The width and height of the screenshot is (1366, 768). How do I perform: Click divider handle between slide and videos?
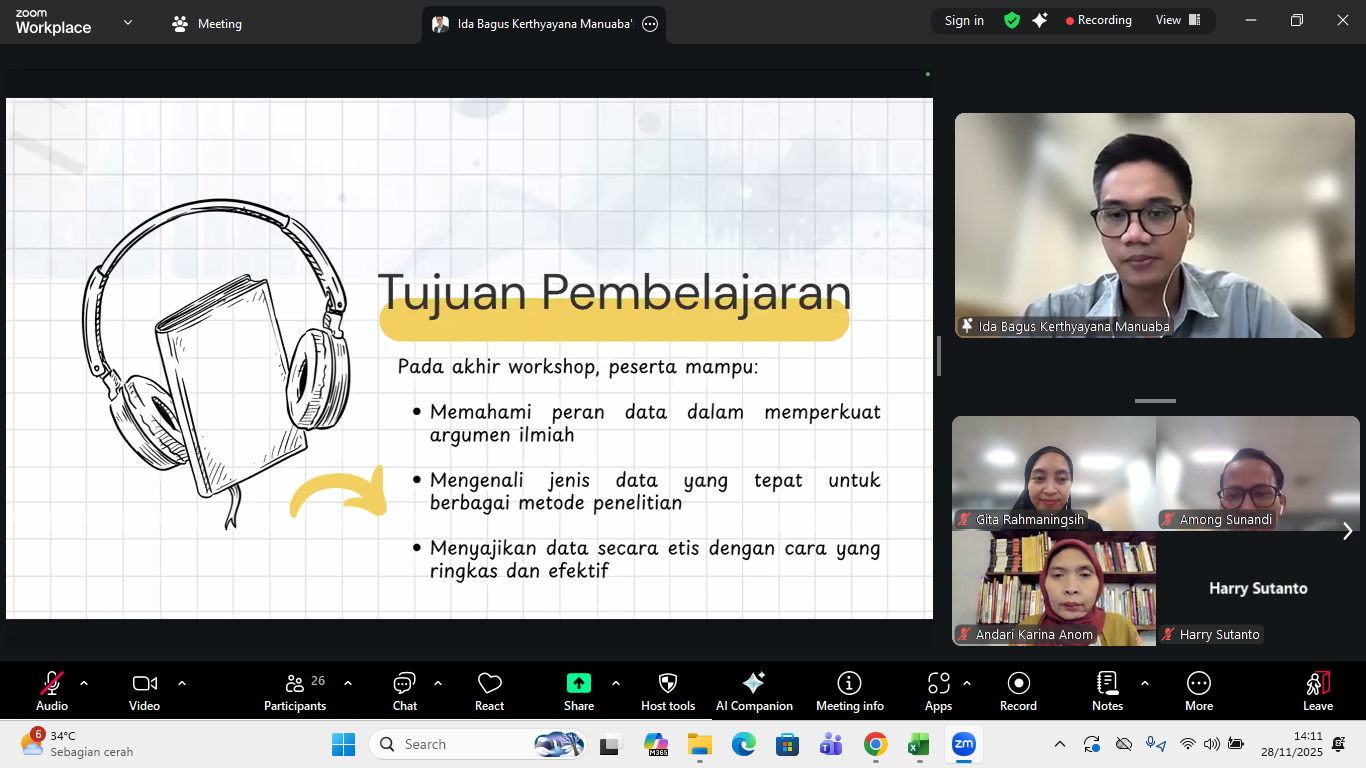click(939, 356)
